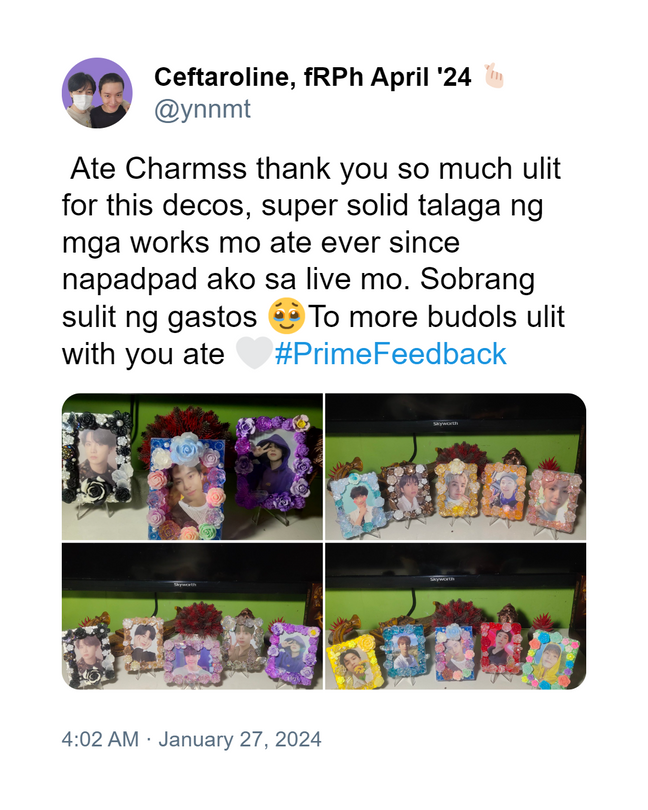Click the rainbow flower frame in the bottom-right photo
The image size is (648, 810).
pyautogui.click(x=551, y=659)
